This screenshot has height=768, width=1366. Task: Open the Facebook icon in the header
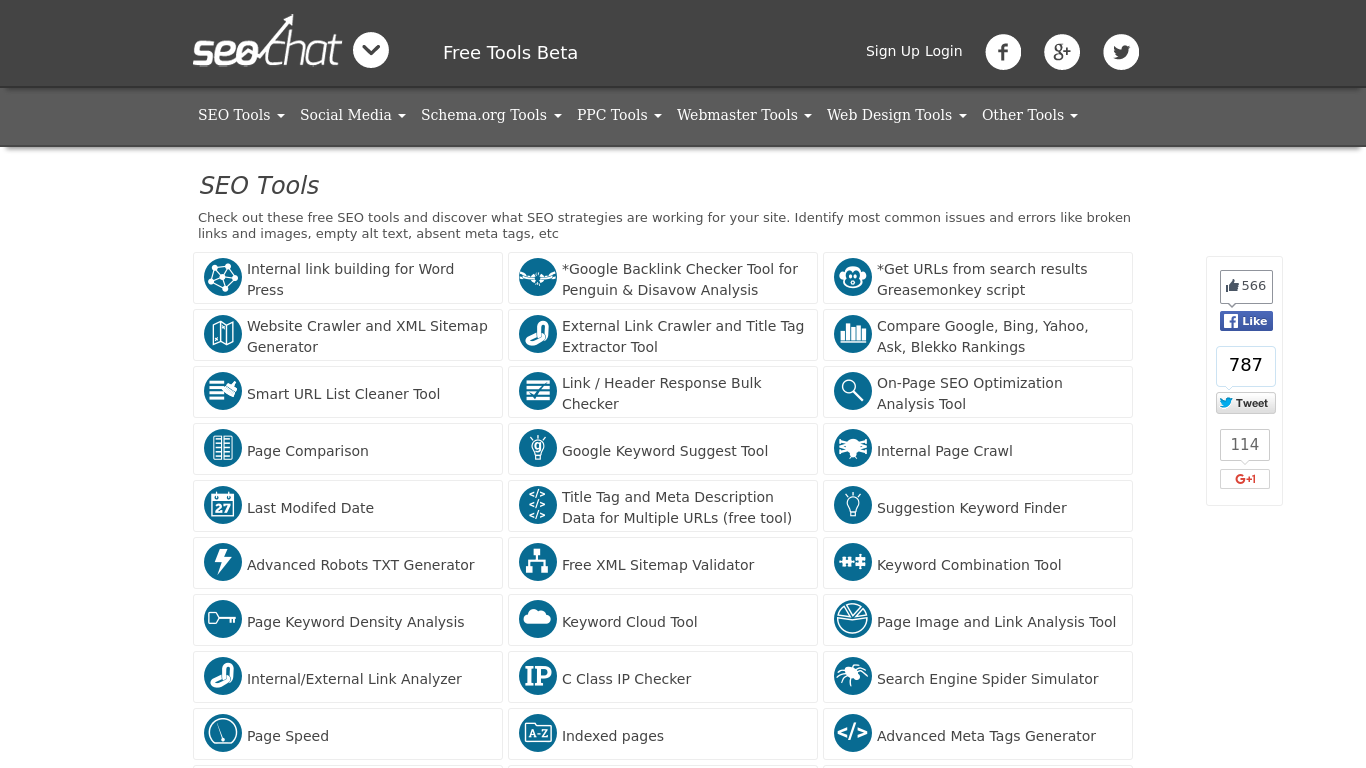tap(1003, 52)
